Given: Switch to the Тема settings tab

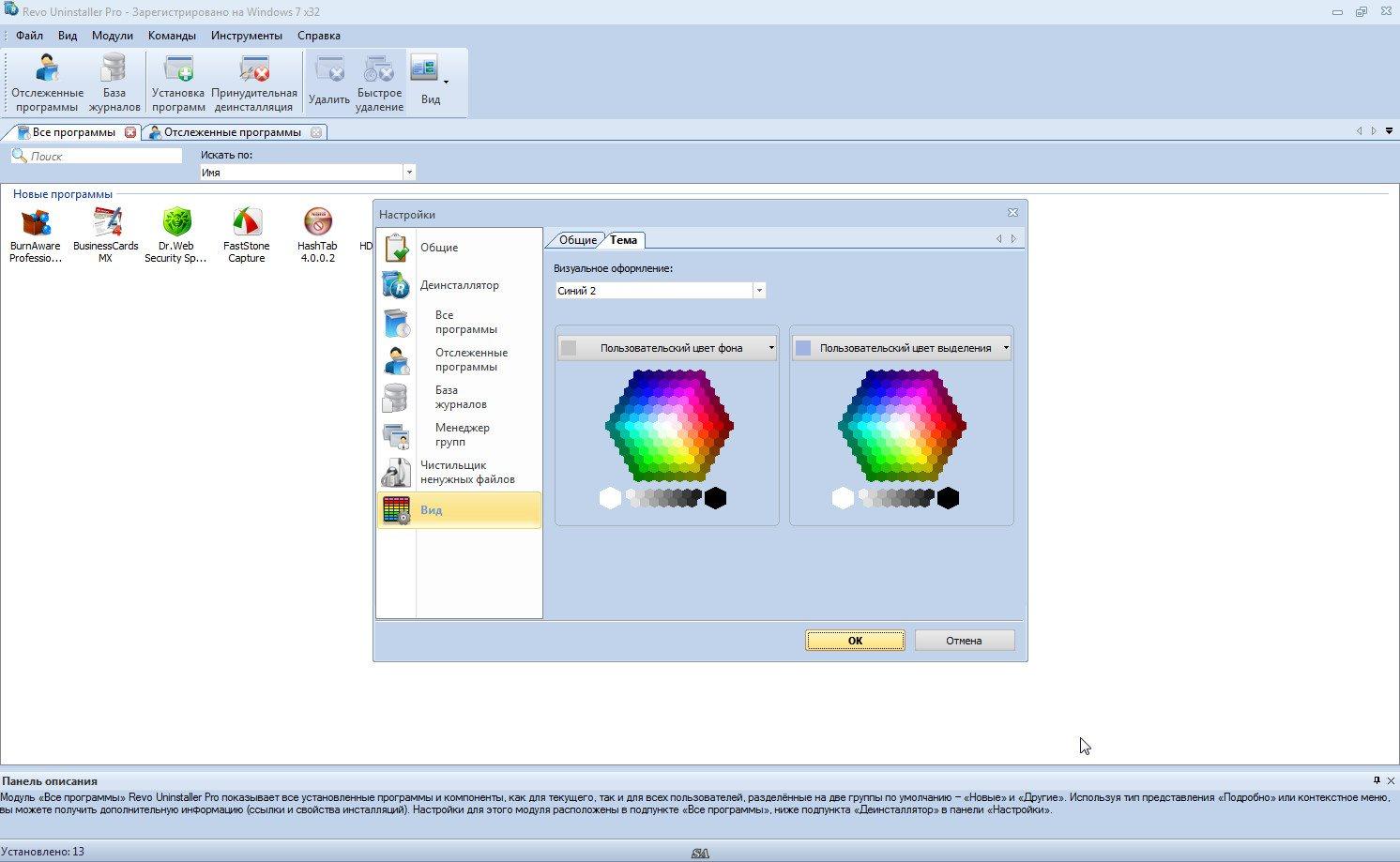Looking at the screenshot, I should coord(623,240).
